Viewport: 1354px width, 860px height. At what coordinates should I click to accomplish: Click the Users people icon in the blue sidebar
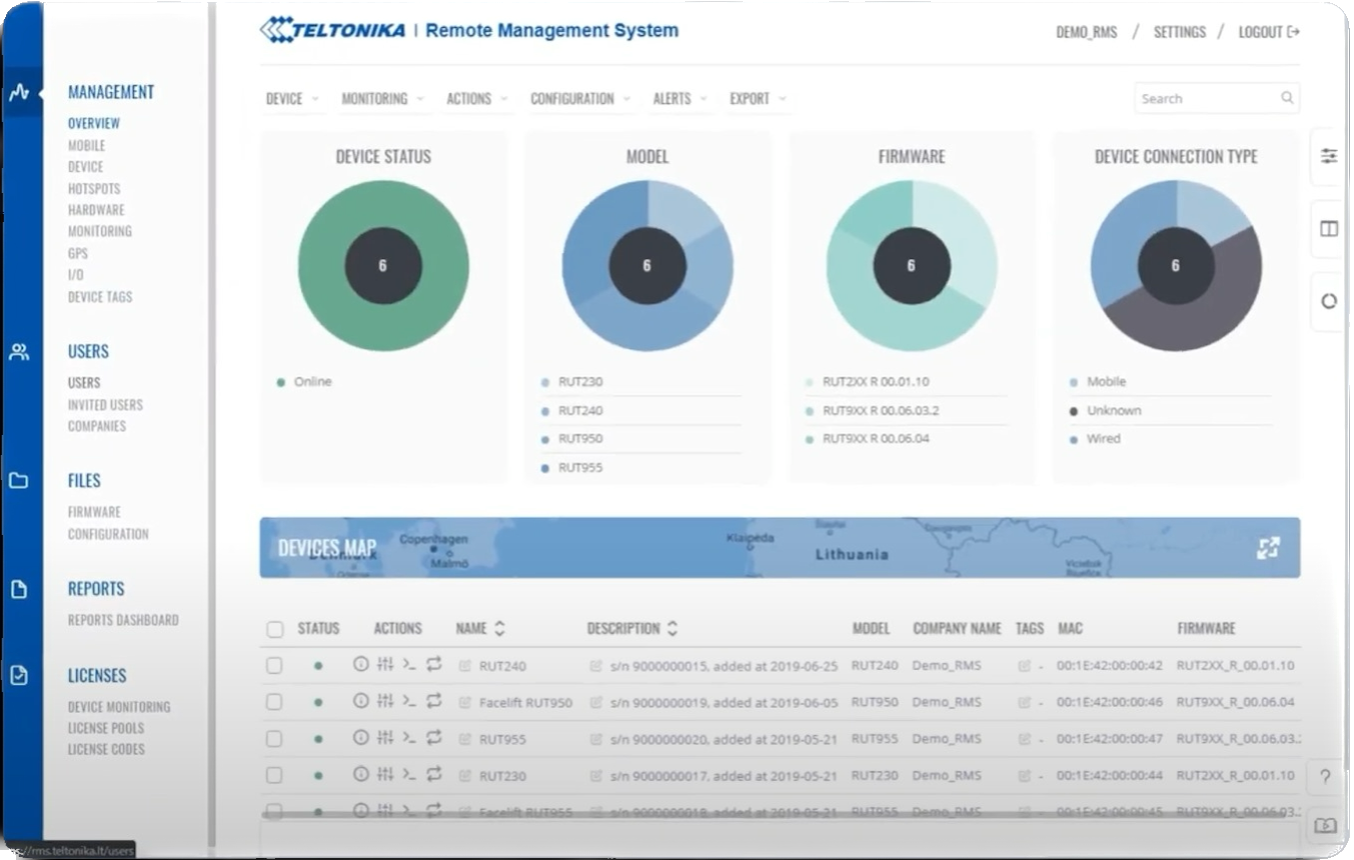(19, 352)
